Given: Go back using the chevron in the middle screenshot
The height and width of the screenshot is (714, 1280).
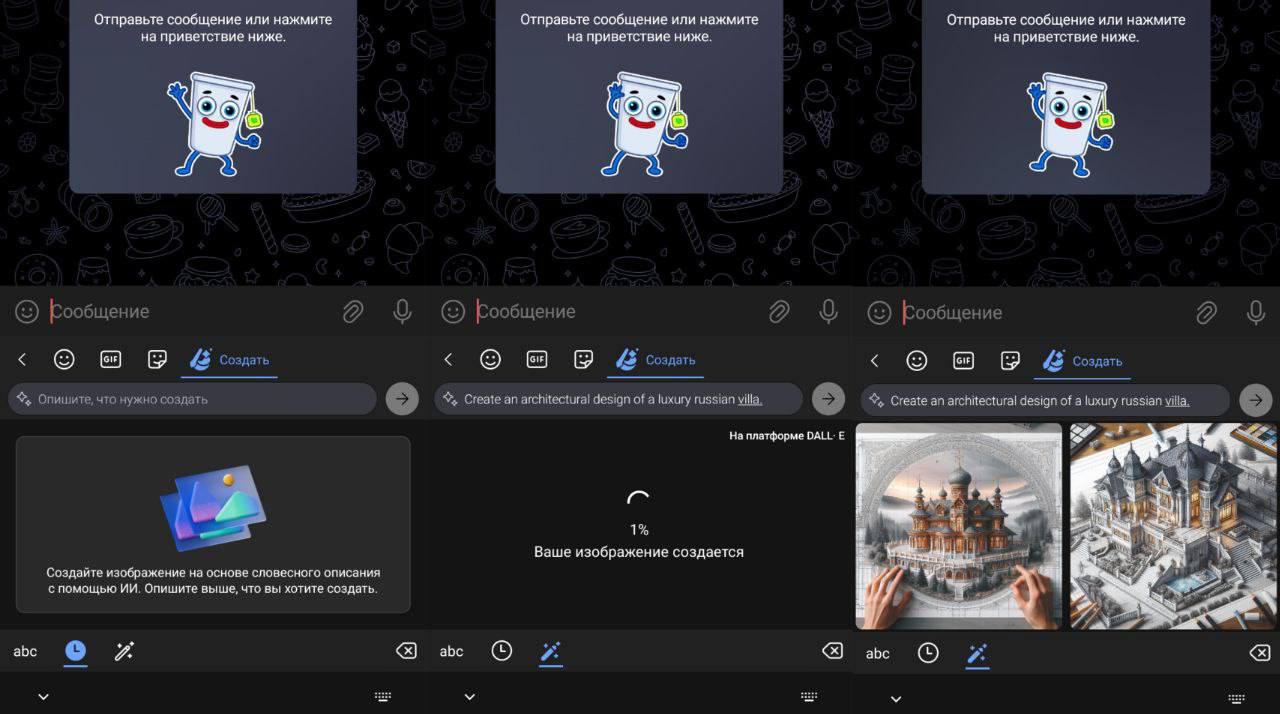Looking at the screenshot, I should coord(448,359).
